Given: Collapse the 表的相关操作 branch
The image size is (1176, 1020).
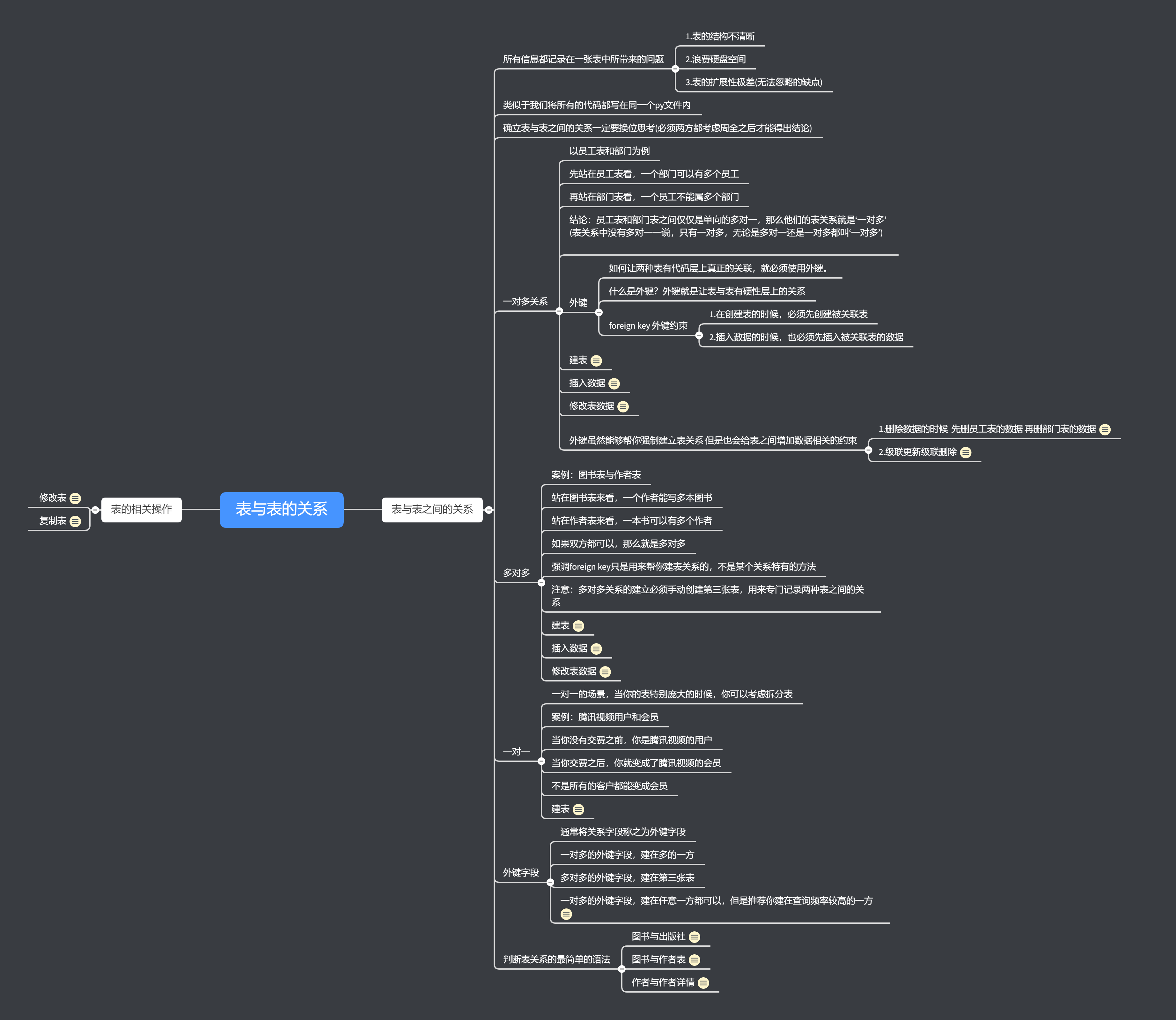Looking at the screenshot, I should [x=96, y=510].
